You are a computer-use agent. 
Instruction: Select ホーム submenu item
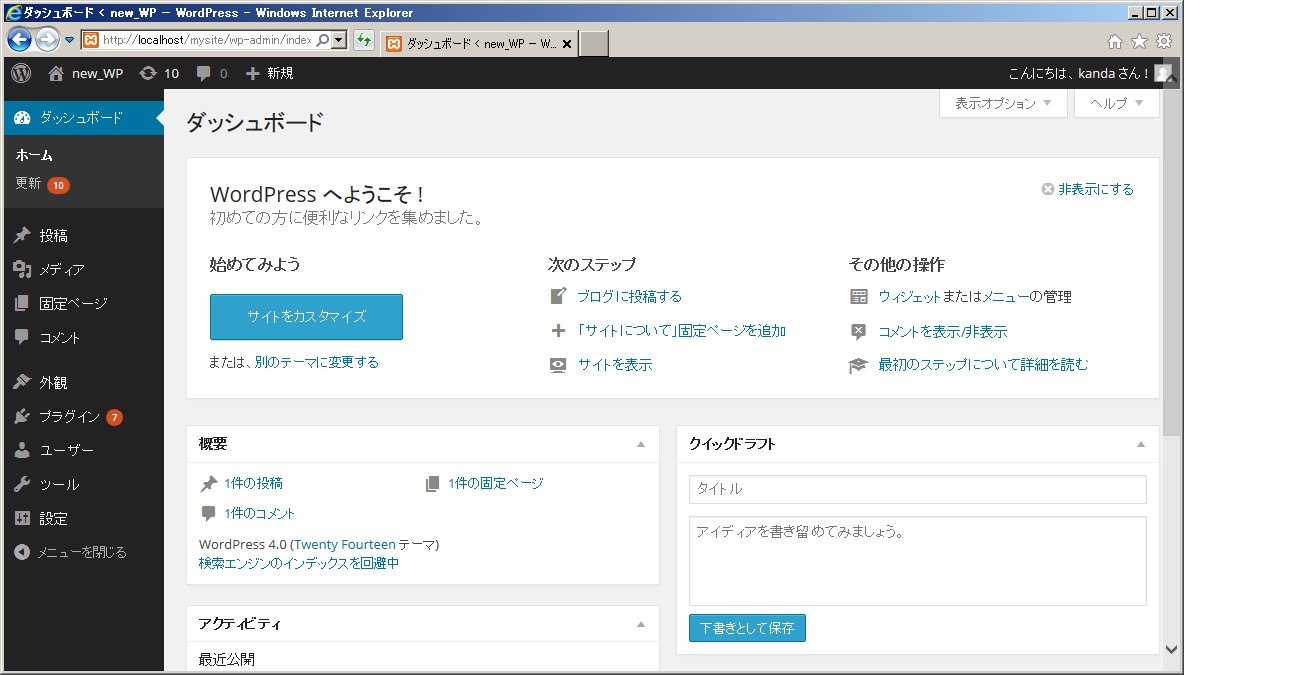pyautogui.click(x=34, y=155)
